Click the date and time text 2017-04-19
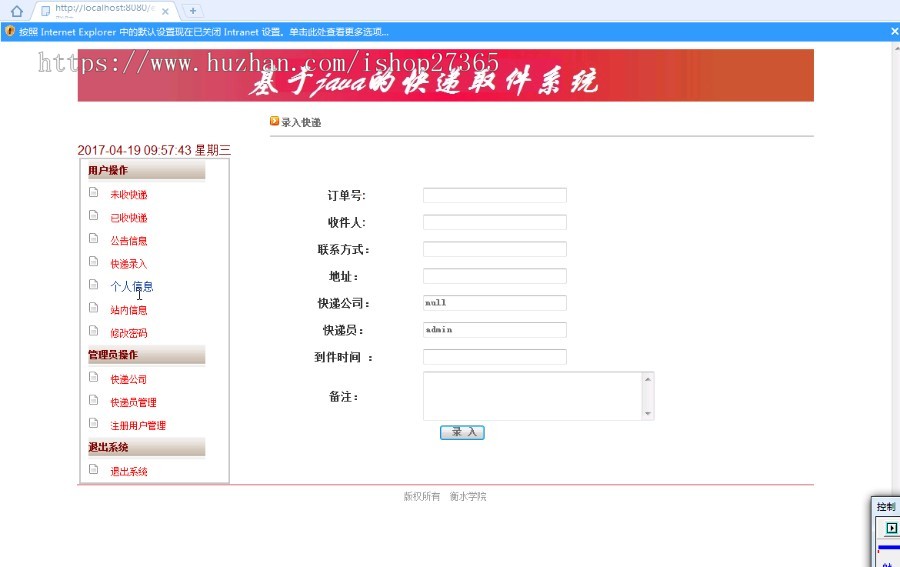The height and width of the screenshot is (567, 900). pos(154,150)
